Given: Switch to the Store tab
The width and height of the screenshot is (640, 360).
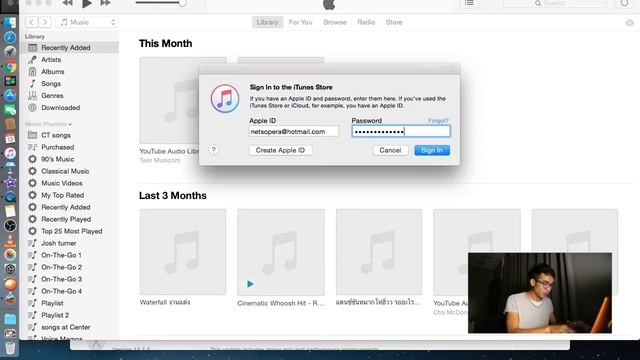Looking at the screenshot, I should coord(394,22).
